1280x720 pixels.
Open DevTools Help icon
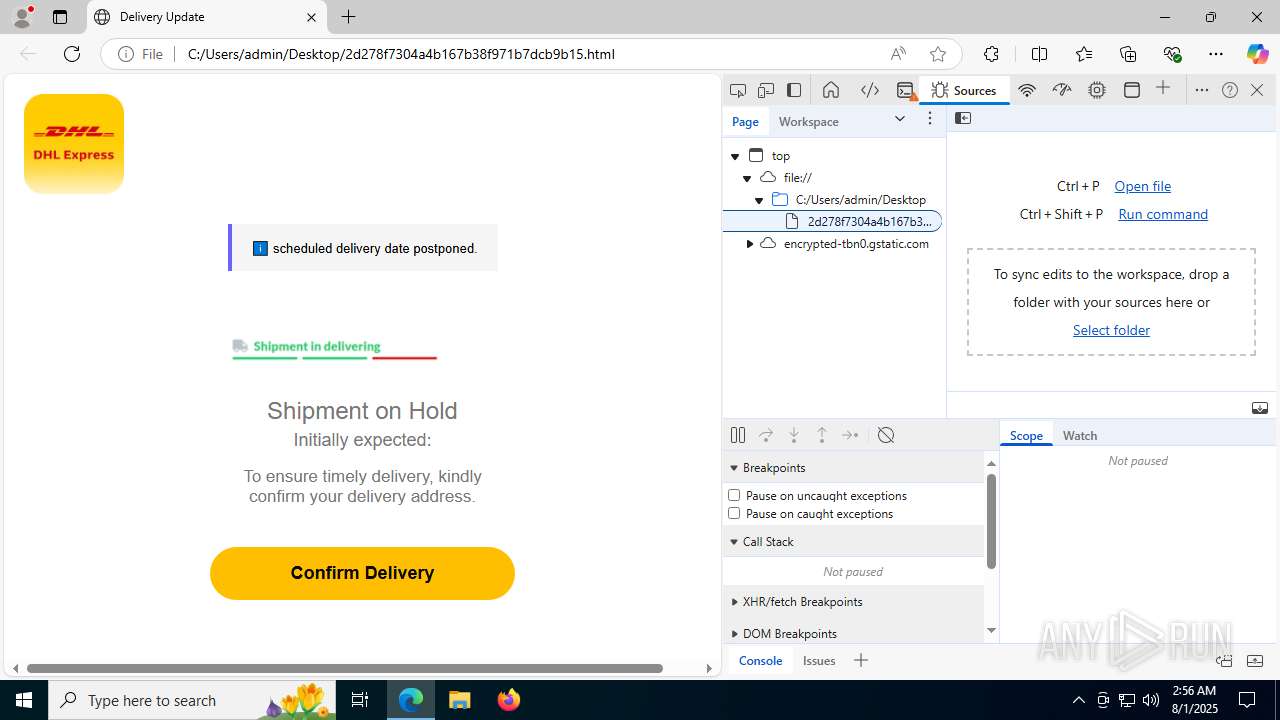pyautogui.click(x=1230, y=90)
